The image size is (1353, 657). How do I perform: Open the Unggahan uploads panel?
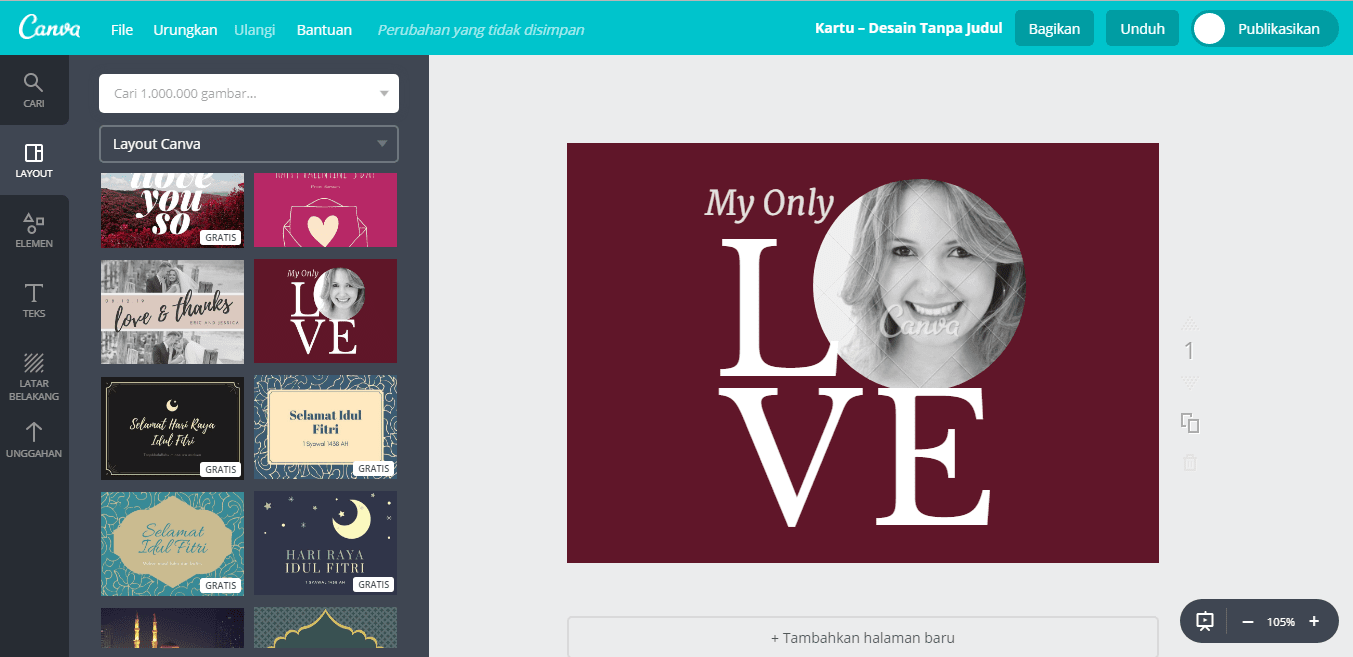pyautogui.click(x=34, y=440)
